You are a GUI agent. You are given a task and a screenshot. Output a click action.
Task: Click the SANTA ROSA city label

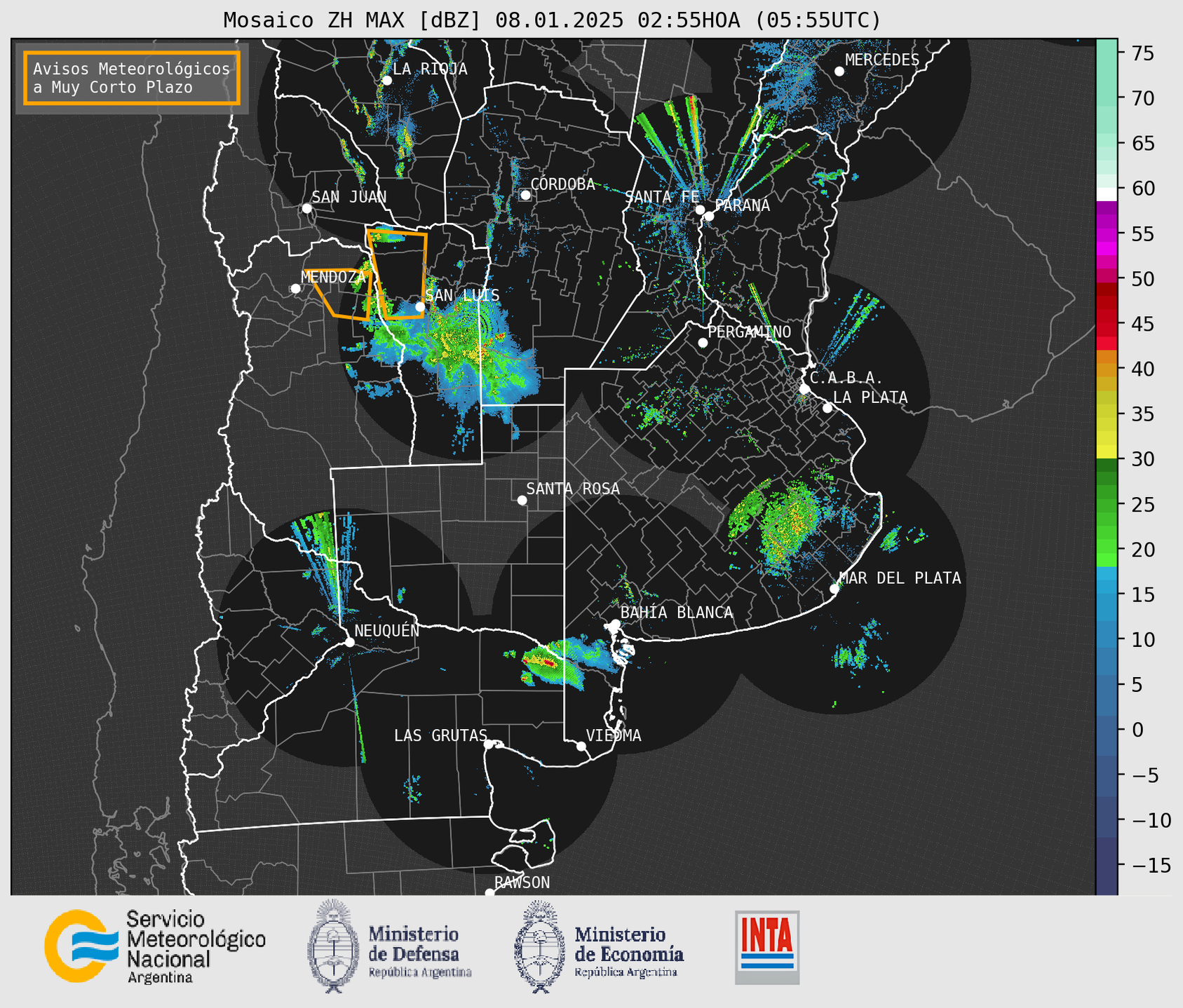pos(573,489)
